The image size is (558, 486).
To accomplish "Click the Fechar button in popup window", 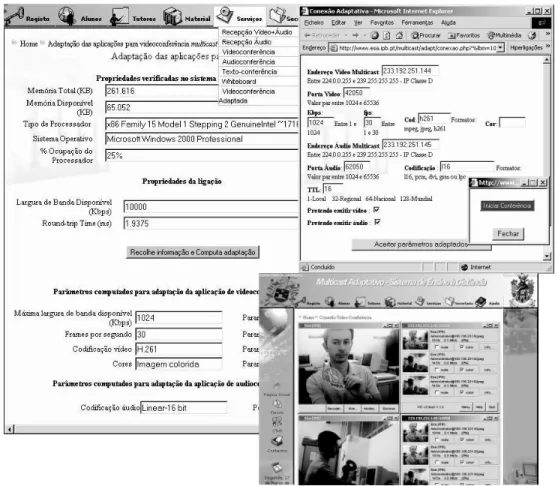I will 508,234.
